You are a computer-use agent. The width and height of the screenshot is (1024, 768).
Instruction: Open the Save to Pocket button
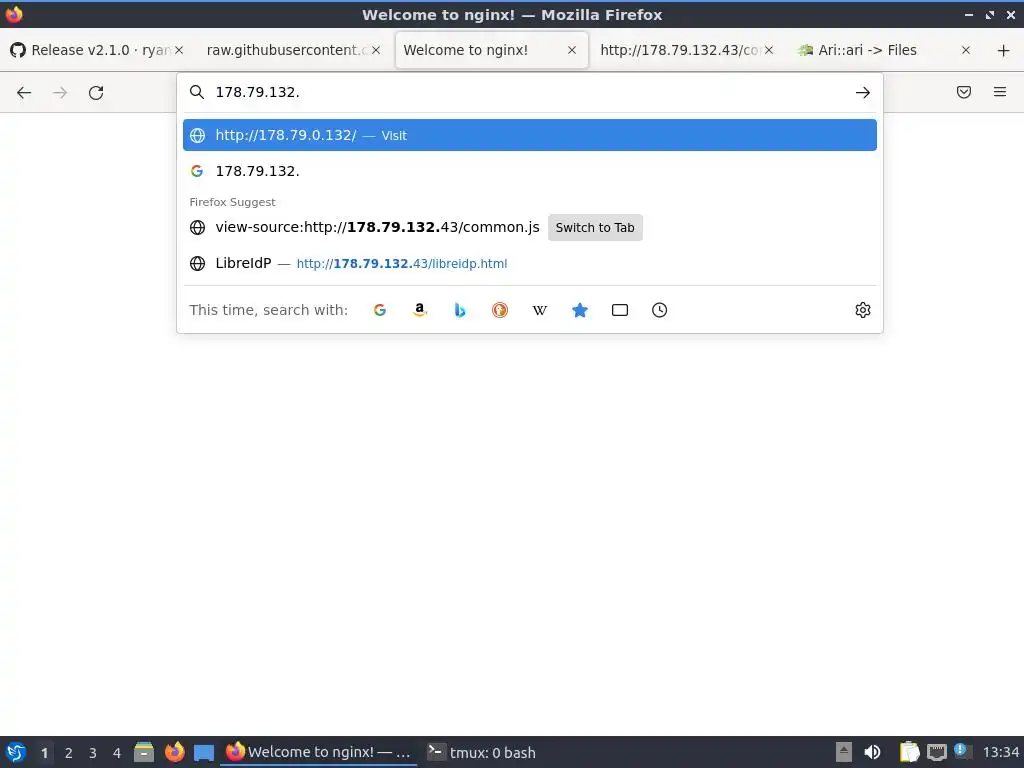[963, 92]
